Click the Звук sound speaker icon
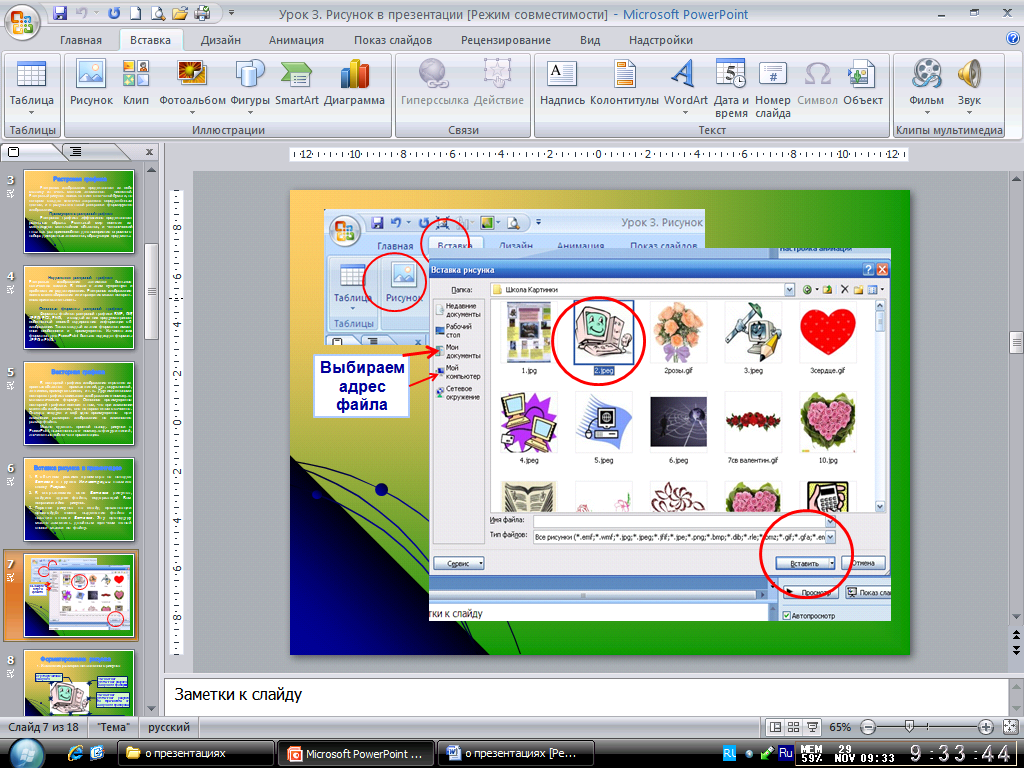 970,74
